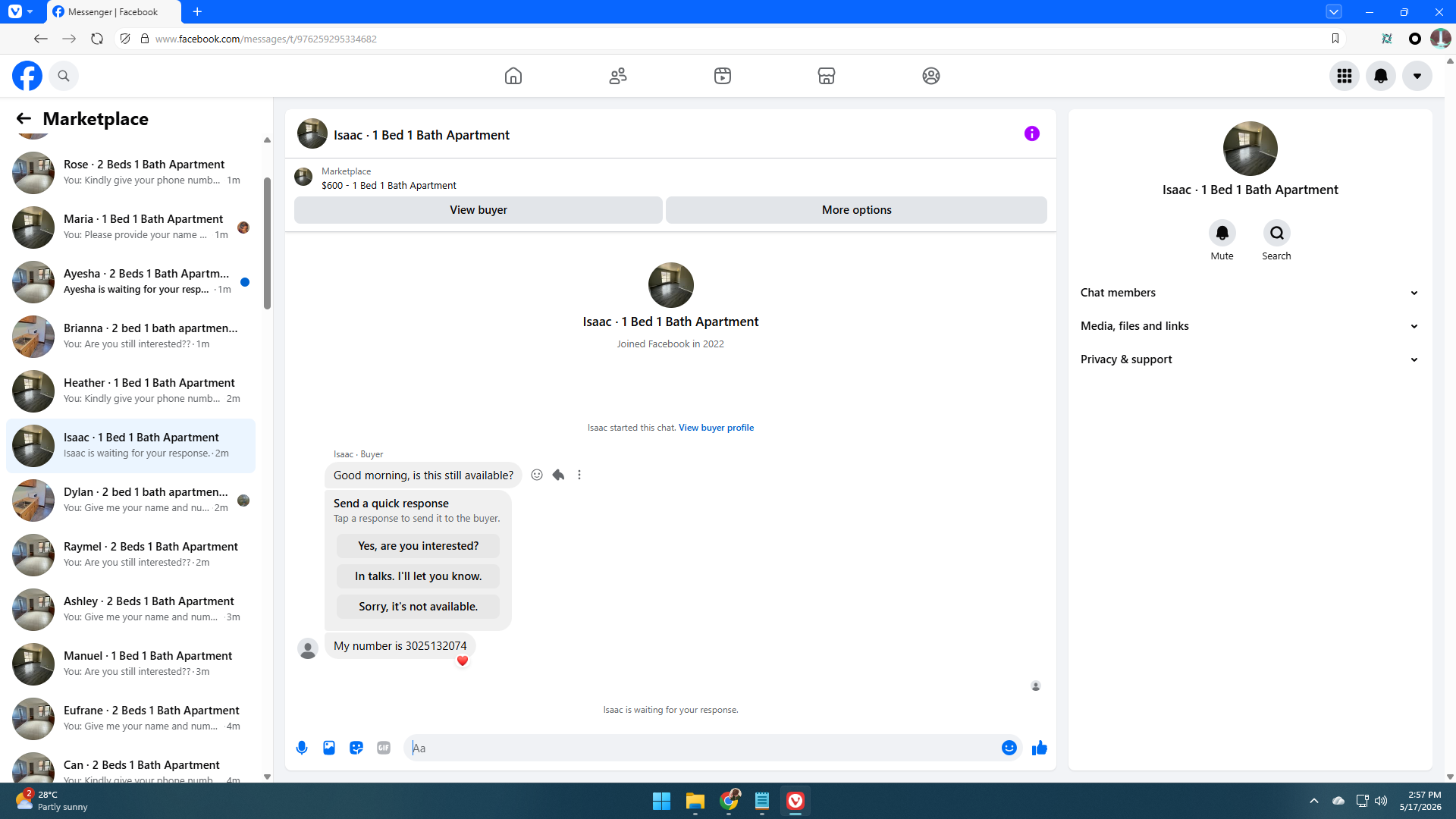Expand Media, files and links section
This screenshot has width=1456, height=819.
click(x=1250, y=326)
